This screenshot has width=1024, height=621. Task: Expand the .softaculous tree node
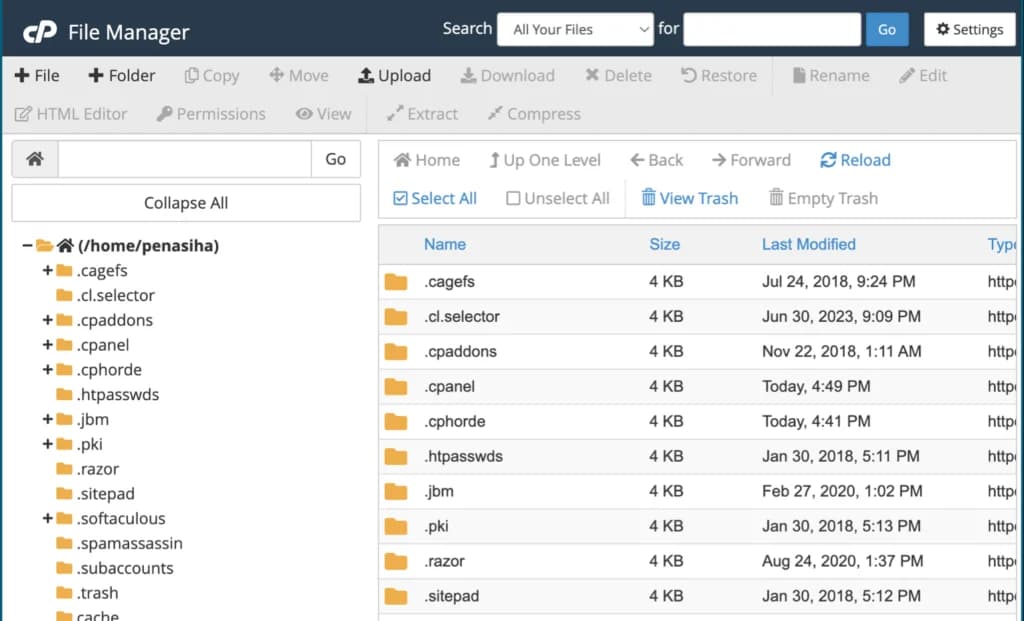coord(48,518)
